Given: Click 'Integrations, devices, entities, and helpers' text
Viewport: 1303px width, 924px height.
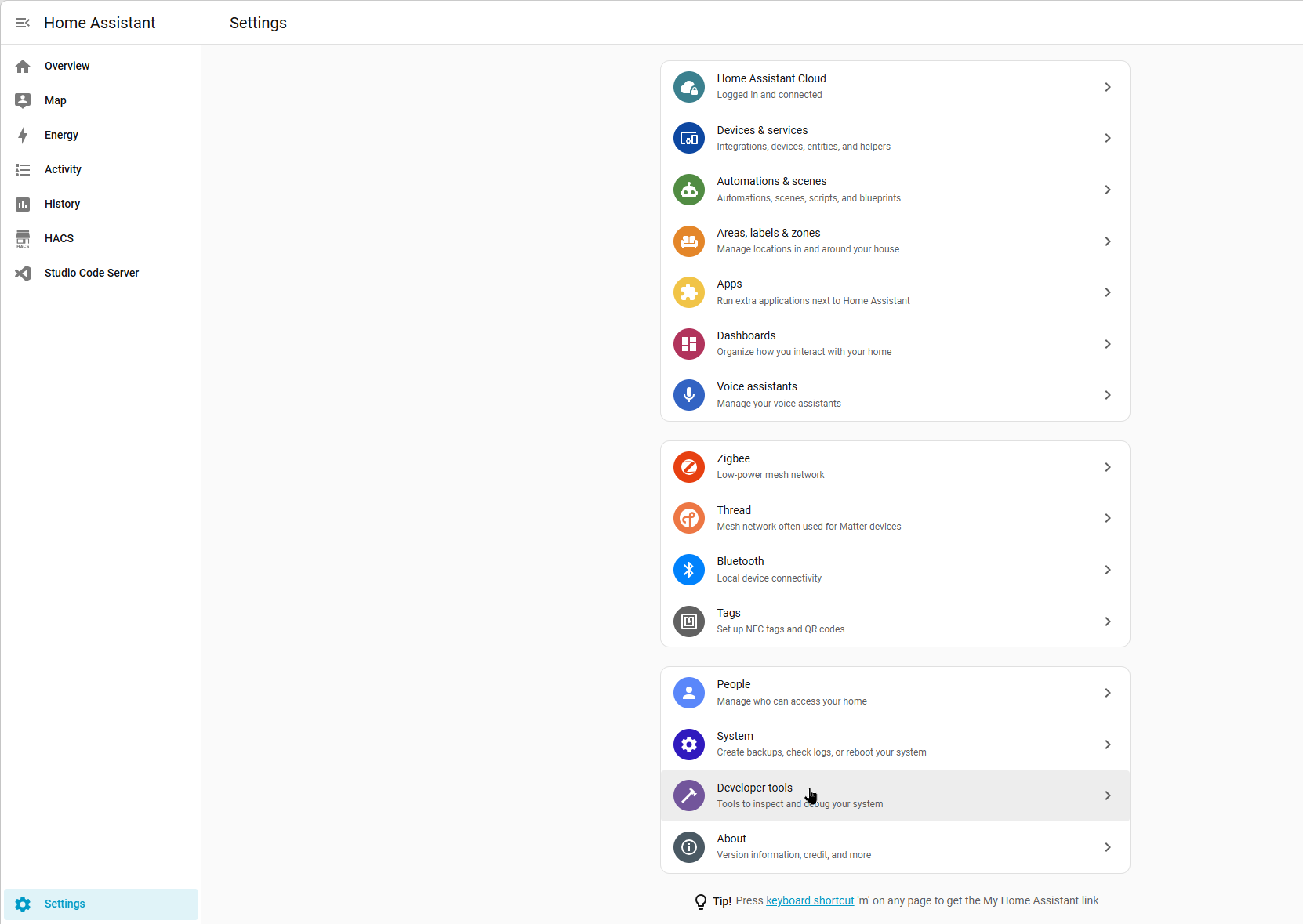Looking at the screenshot, I should coord(804,147).
